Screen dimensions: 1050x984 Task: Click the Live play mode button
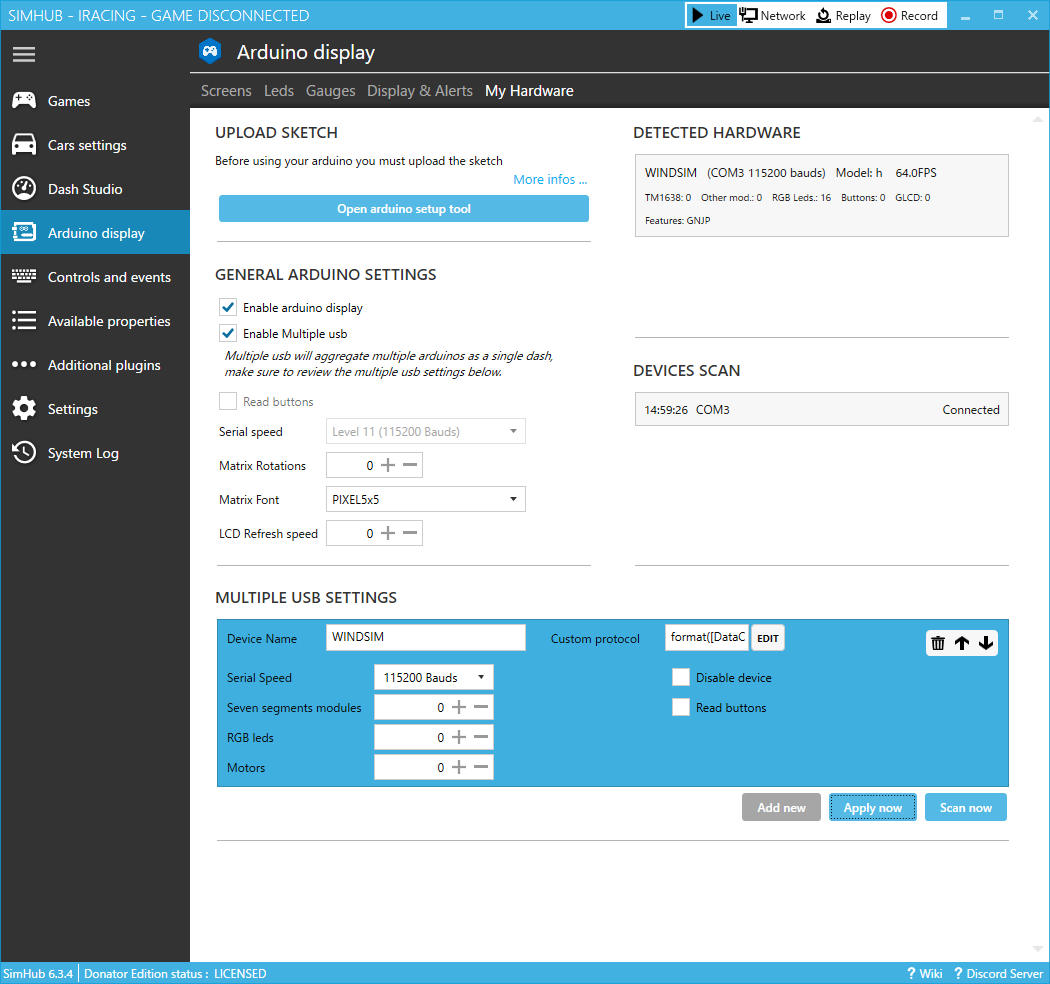pyautogui.click(x=711, y=15)
